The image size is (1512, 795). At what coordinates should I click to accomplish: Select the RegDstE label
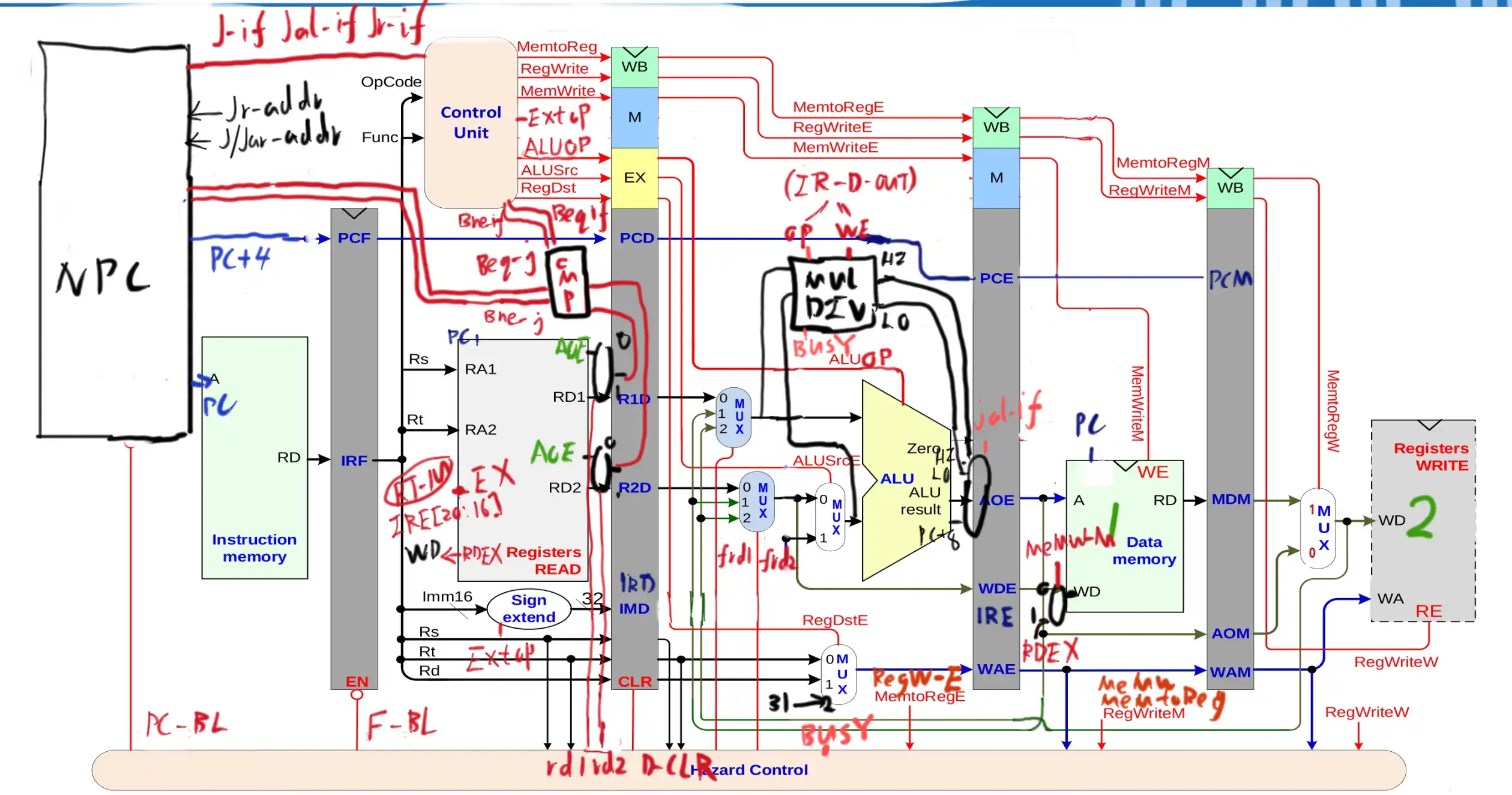[835, 620]
